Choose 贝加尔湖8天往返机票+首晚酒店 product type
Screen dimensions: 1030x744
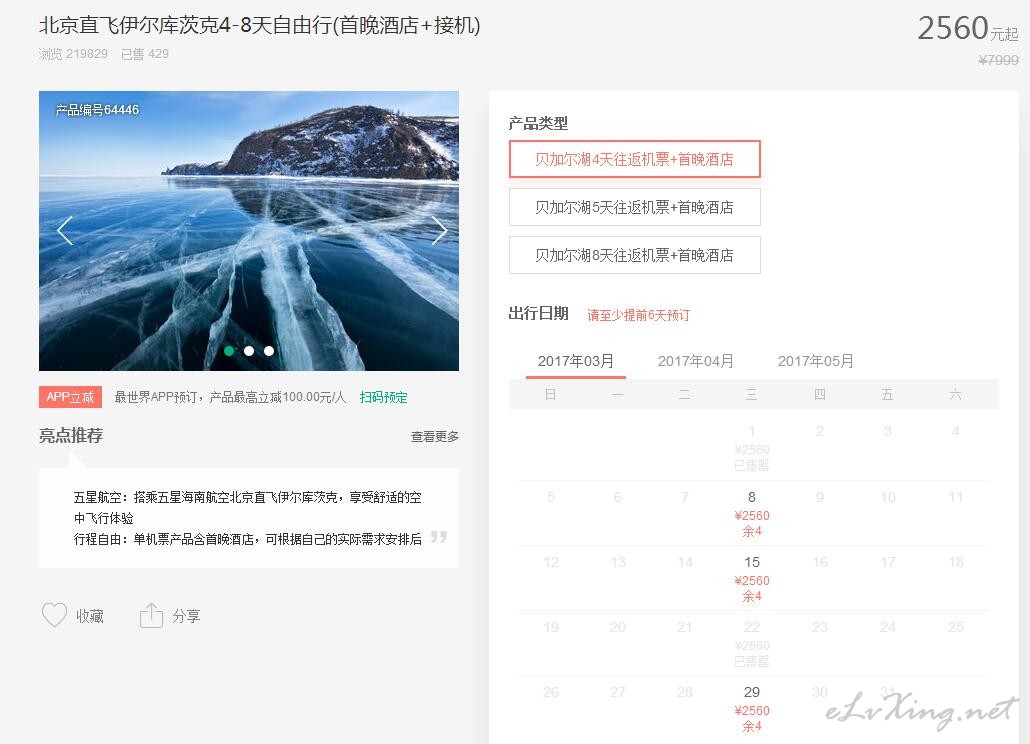click(635, 255)
